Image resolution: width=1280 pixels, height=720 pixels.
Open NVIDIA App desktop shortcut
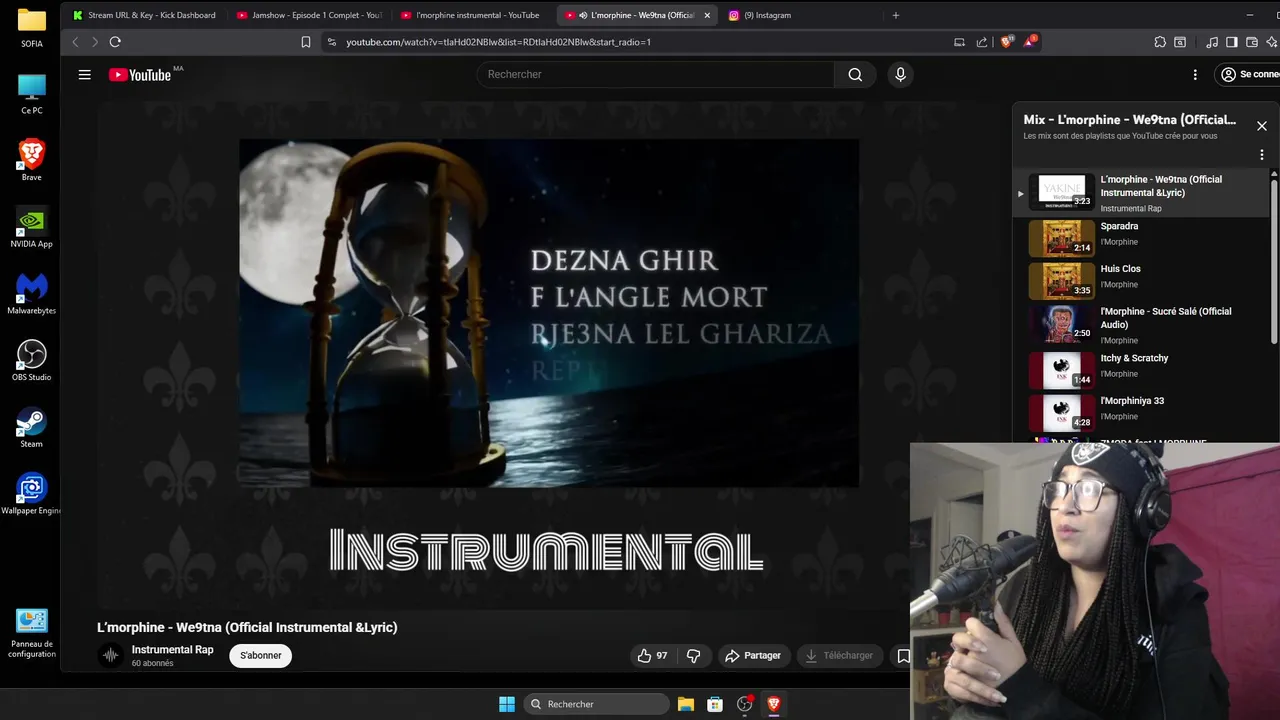click(x=32, y=227)
